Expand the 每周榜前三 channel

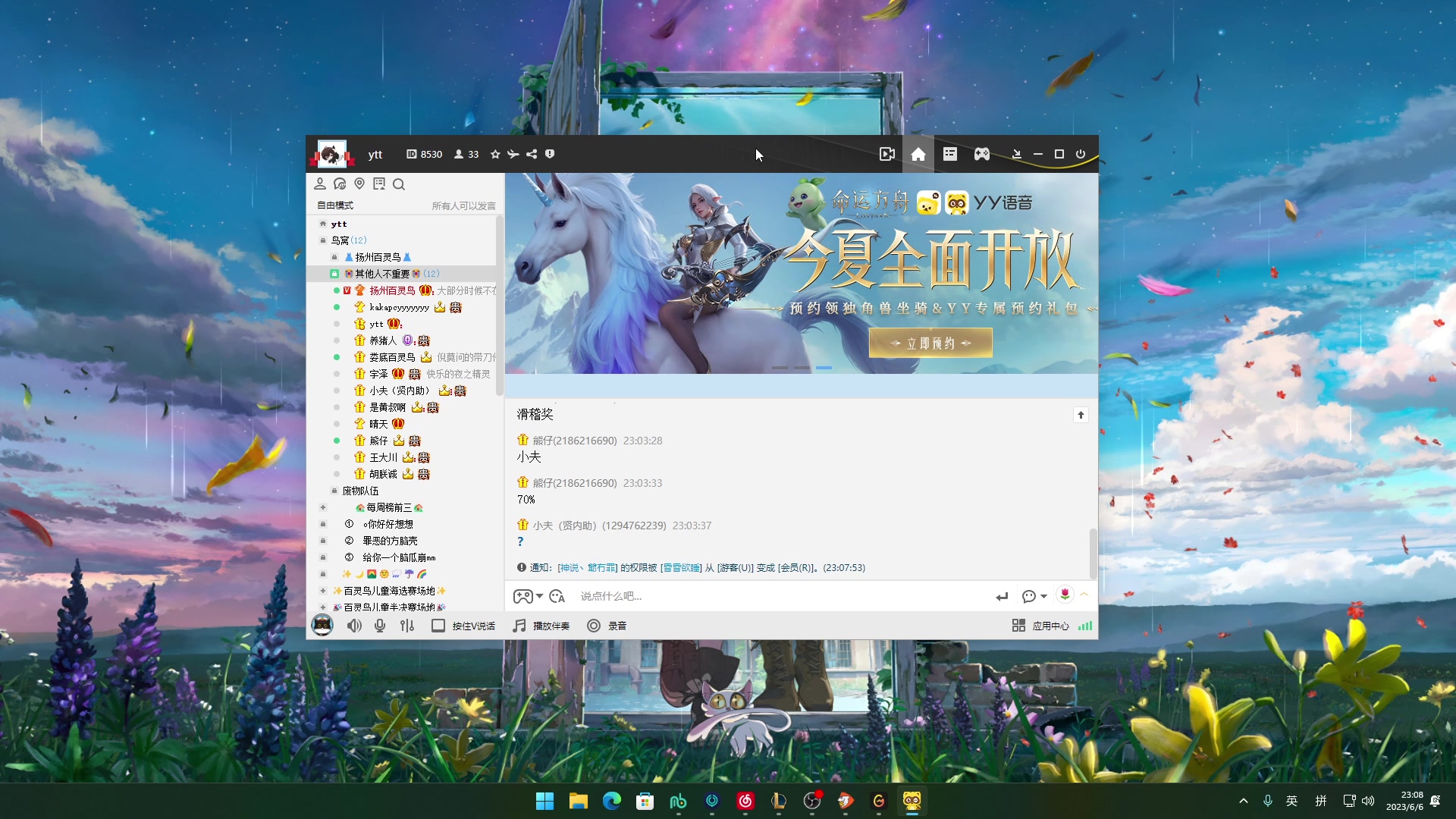click(323, 507)
